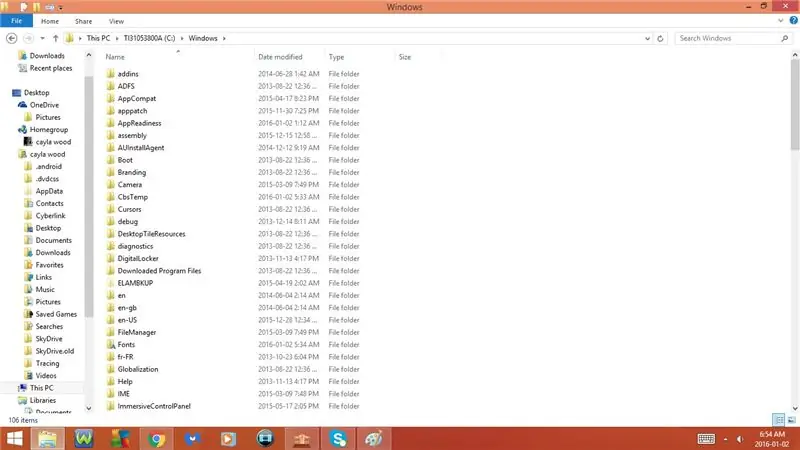
Task: Click the Videos folder icon in tree
Action: coord(29,376)
